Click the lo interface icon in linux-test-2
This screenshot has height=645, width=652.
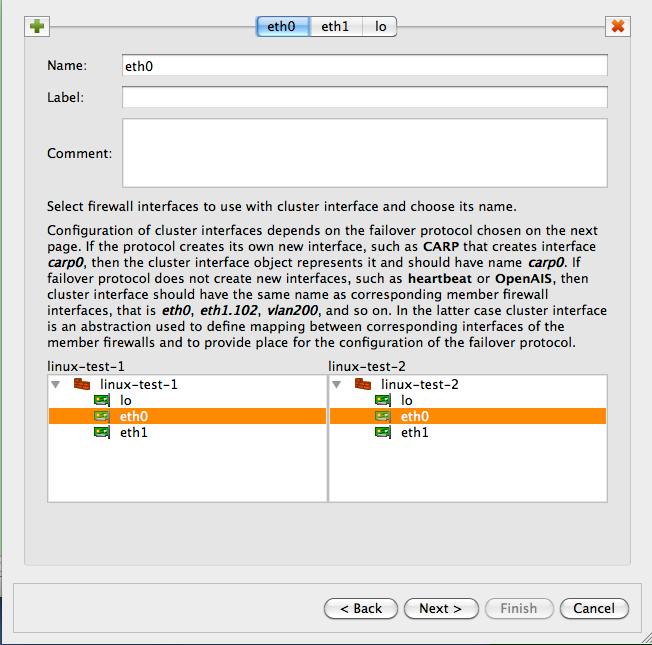pos(383,400)
